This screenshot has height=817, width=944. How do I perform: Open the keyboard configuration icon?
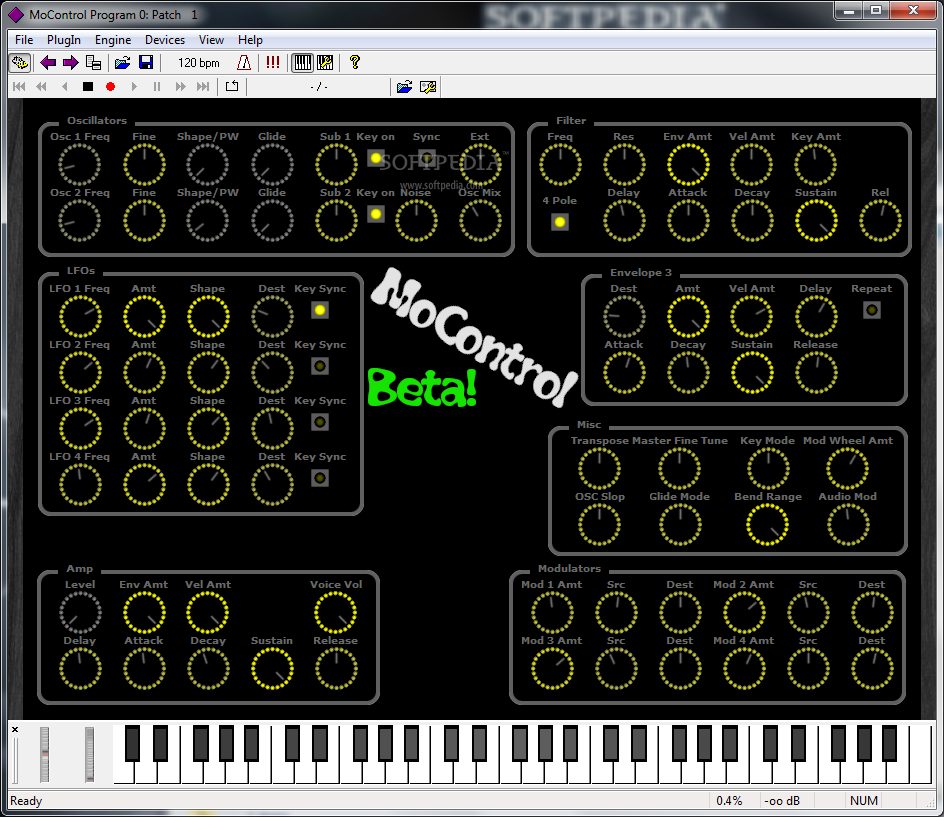click(325, 63)
